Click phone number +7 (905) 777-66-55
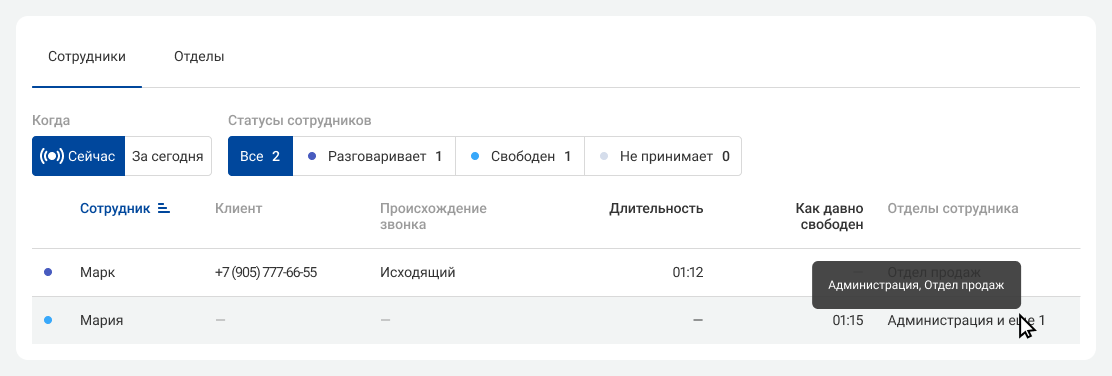This screenshot has height=376, width=1112. click(x=266, y=272)
